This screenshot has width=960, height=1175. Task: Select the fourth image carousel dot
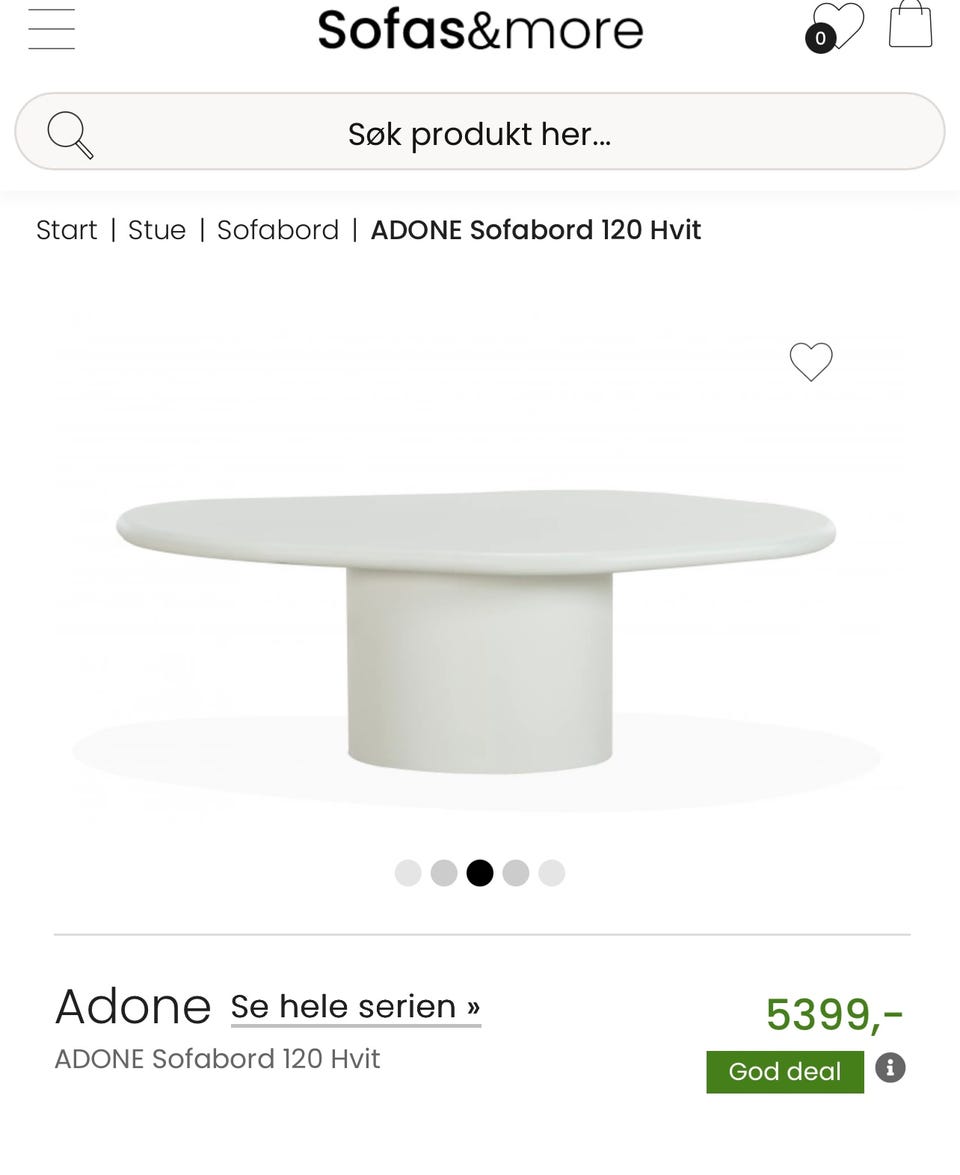coord(516,873)
